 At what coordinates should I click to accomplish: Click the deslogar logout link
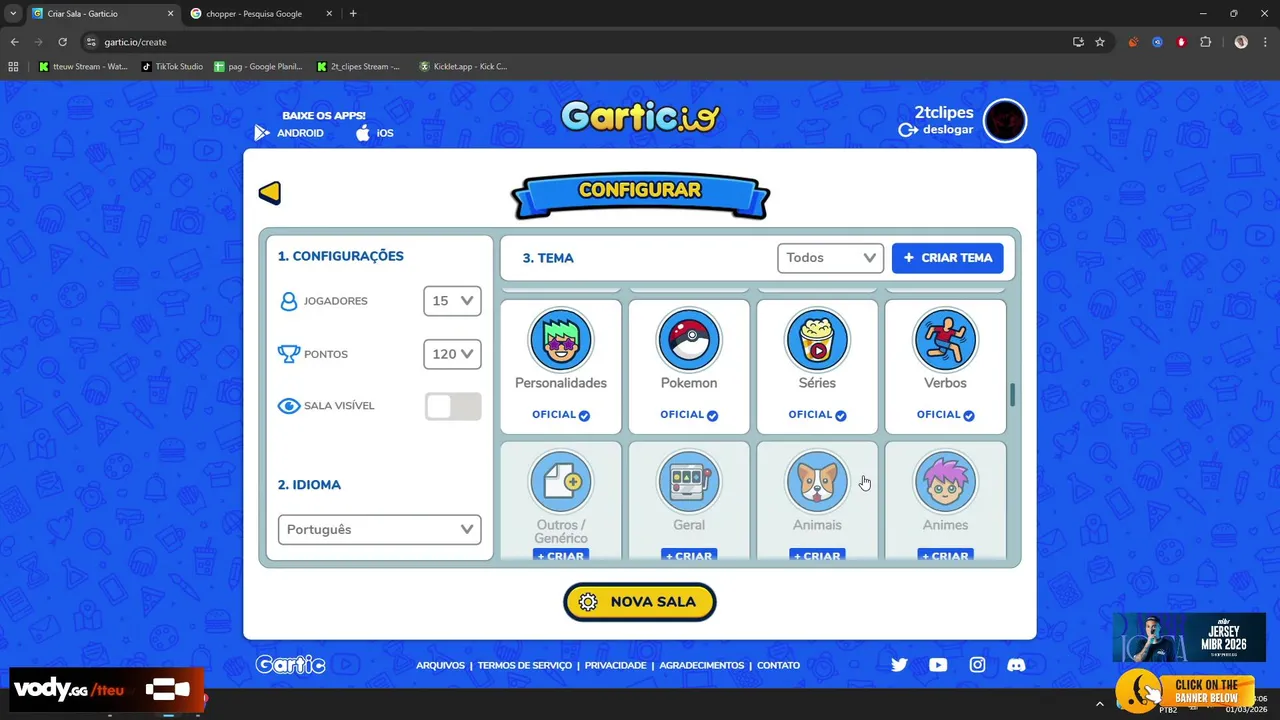tap(936, 130)
